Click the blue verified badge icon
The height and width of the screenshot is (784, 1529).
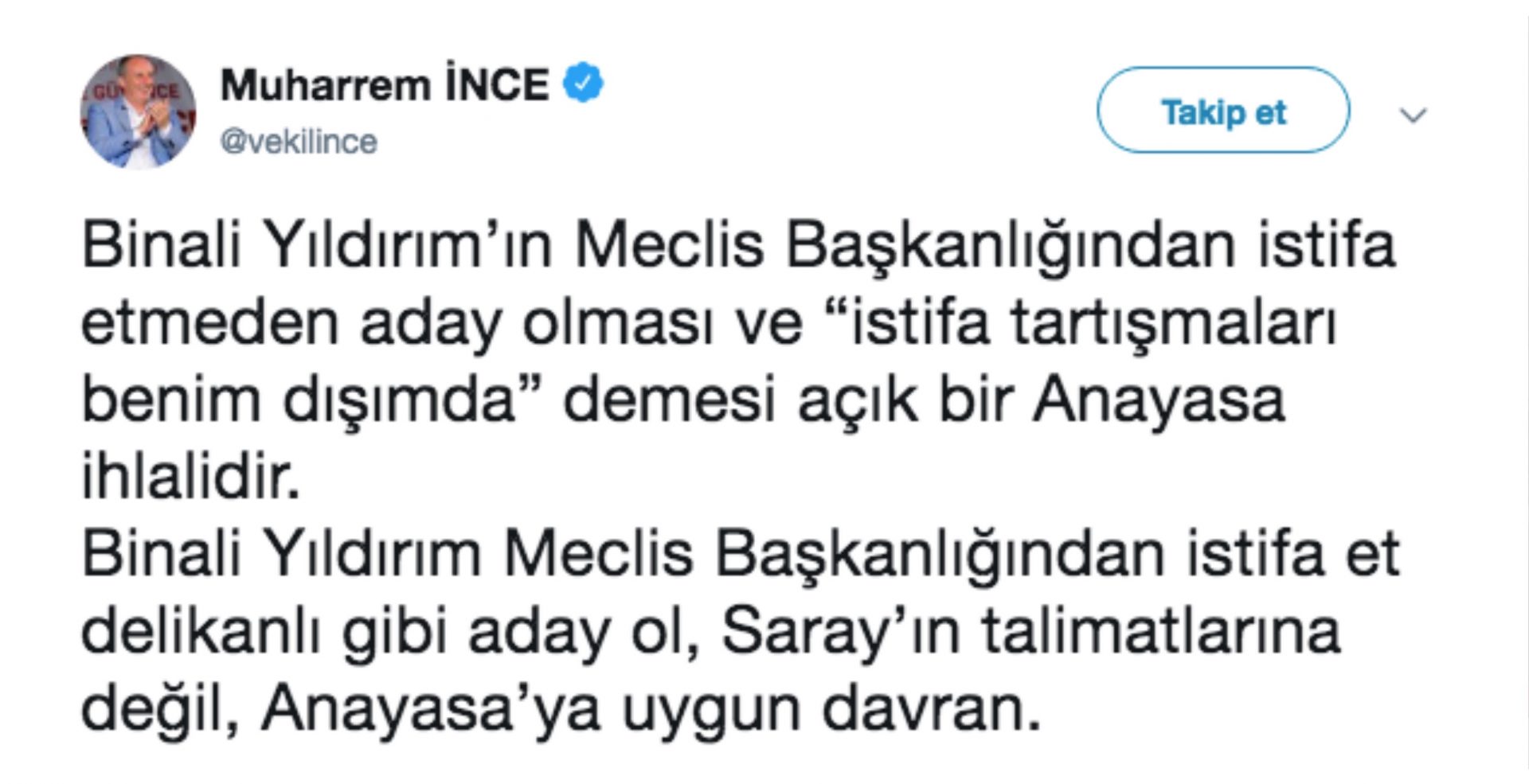[x=583, y=84]
